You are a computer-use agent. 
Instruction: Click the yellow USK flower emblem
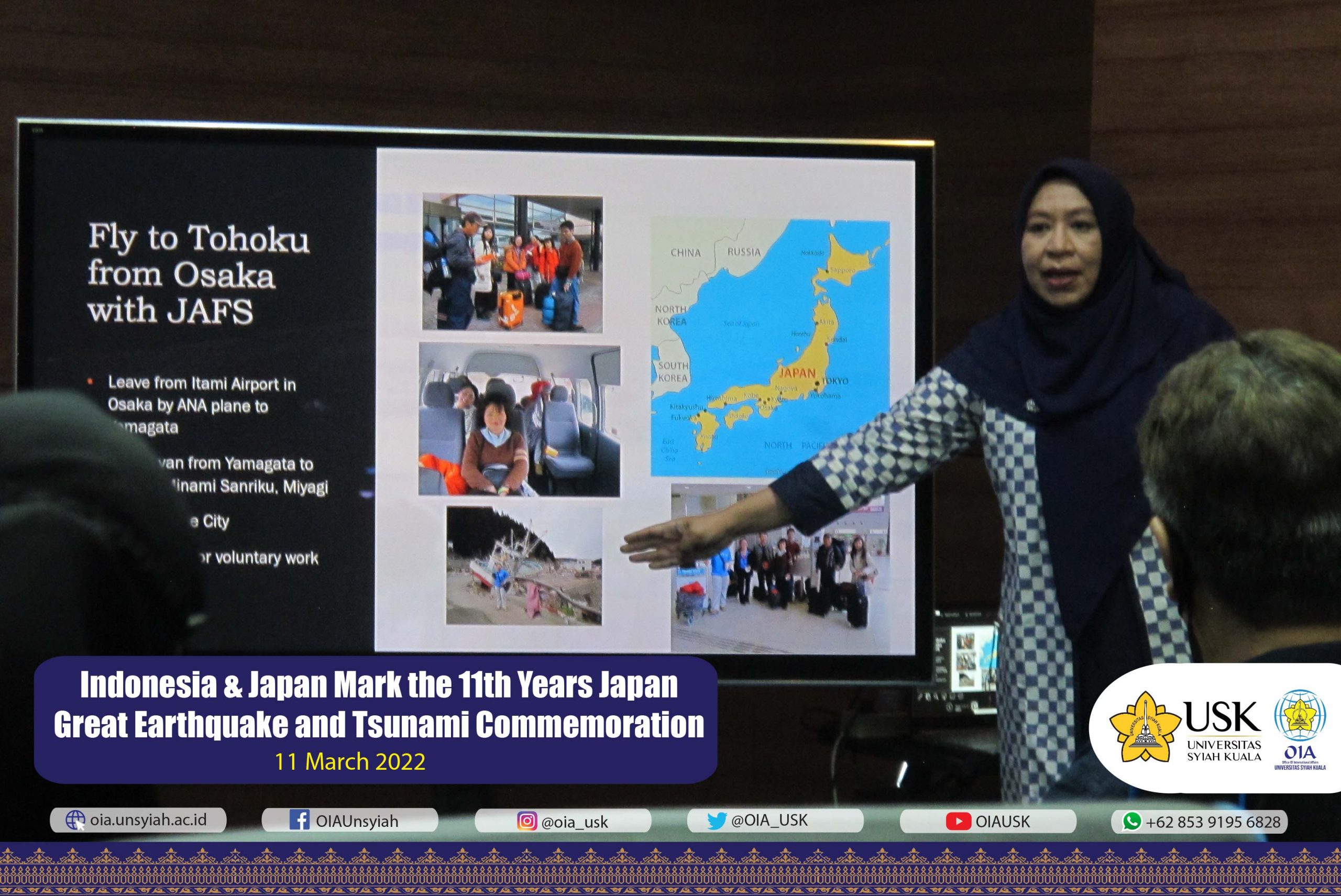1146,726
